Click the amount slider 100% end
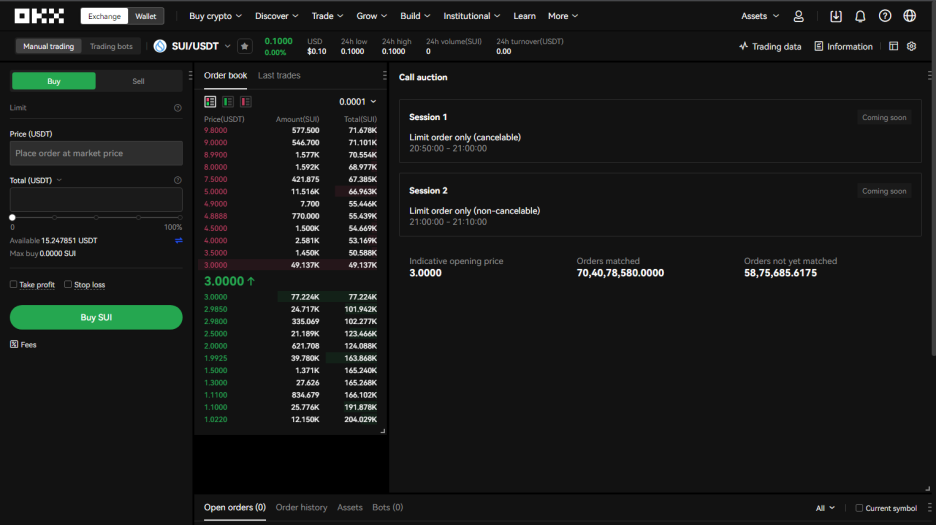The width and height of the screenshot is (936, 525). [x=180, y=217]
